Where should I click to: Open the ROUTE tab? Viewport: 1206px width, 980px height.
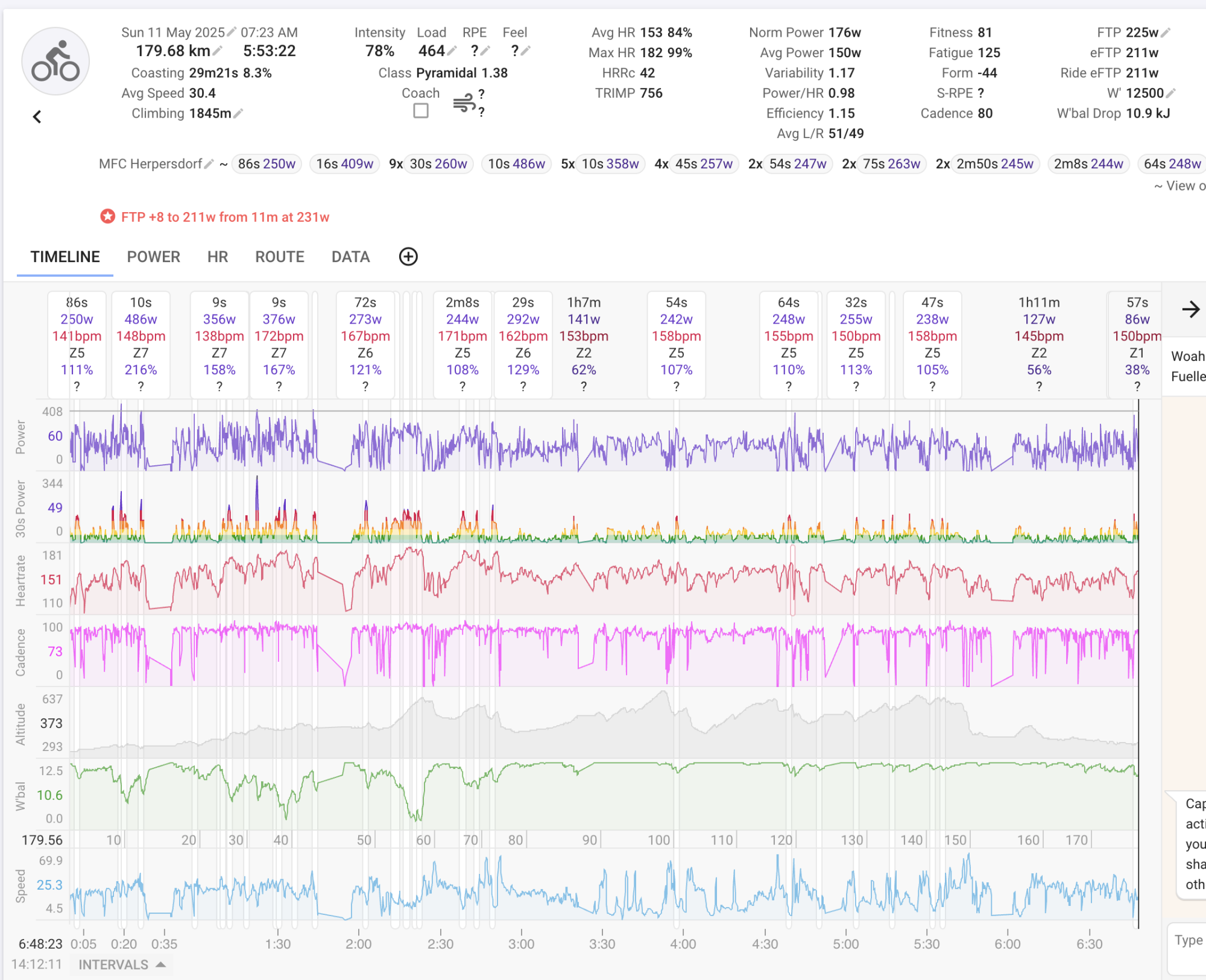(279, 257)
